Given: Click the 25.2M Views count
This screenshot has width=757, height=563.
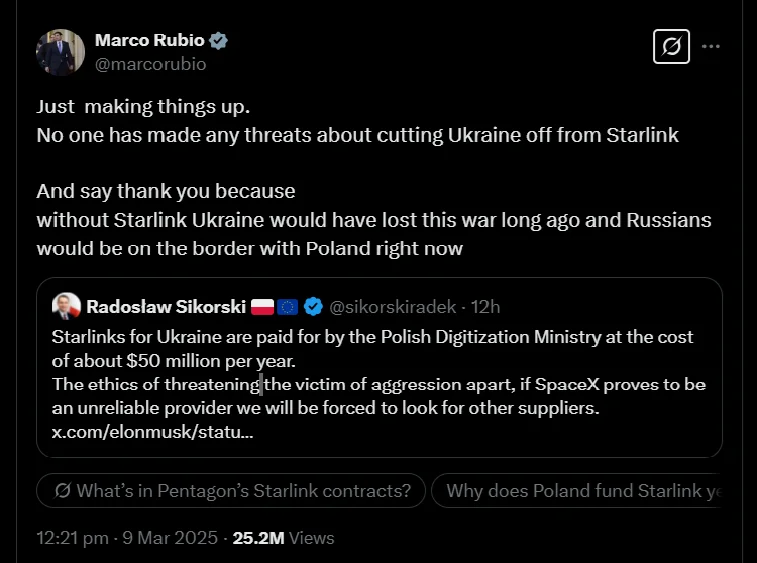Looking at the screenshot, I should (283, 538).
